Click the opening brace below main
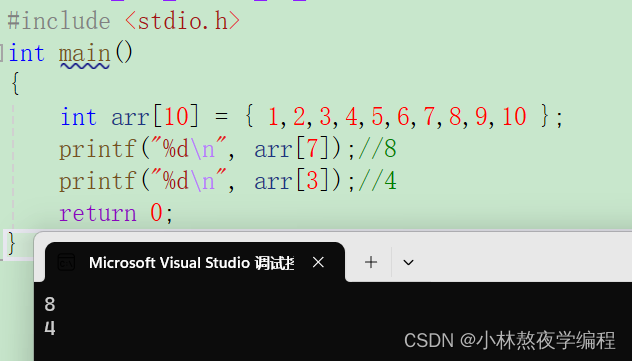This screenshot has width=632, height=361. pyautogui.click(x=15, y=84)
